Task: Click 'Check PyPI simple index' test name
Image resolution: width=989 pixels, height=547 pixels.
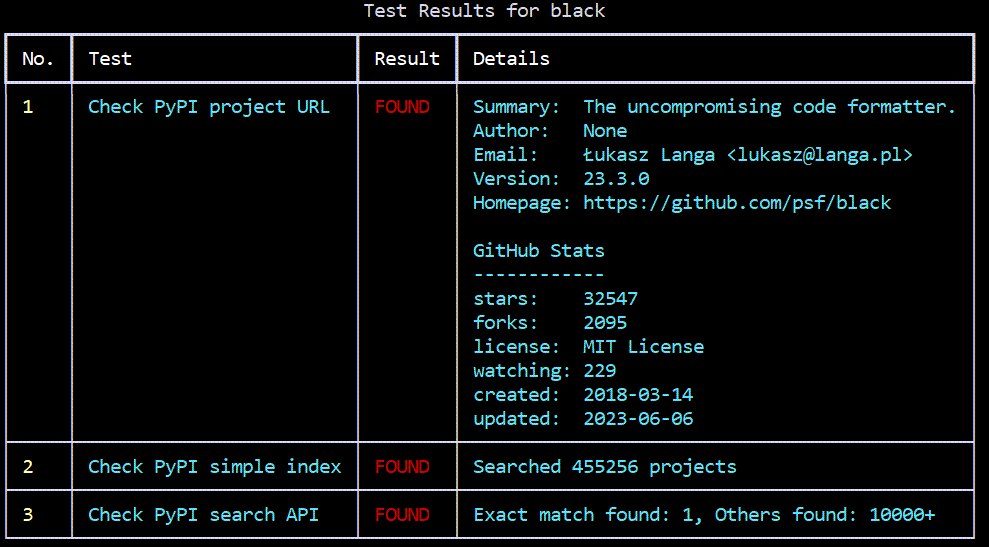Action: (214, 466)
